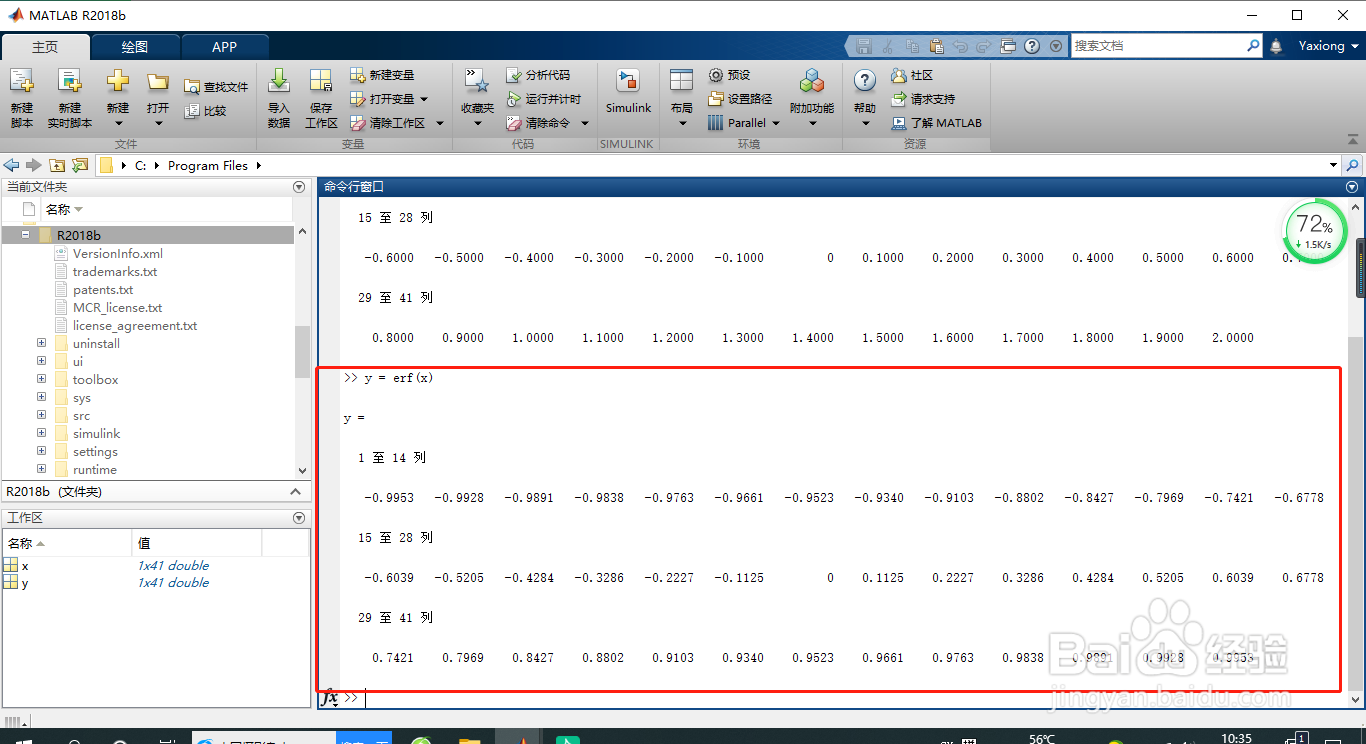
Task: Expand the uninstall folder
Action: [41, 343]
